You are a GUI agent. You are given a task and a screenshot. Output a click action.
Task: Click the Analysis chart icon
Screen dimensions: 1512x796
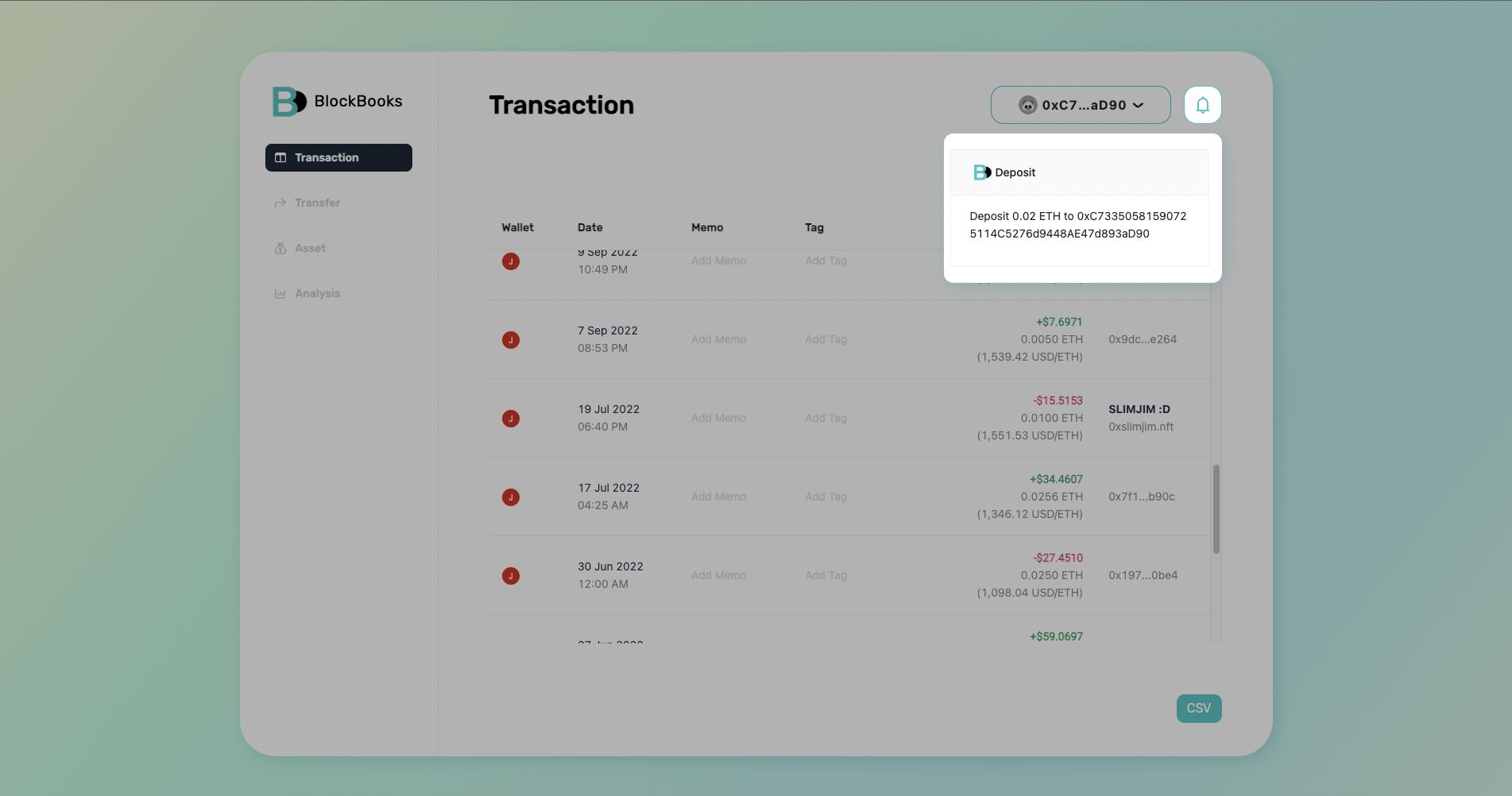click(280, 293)
